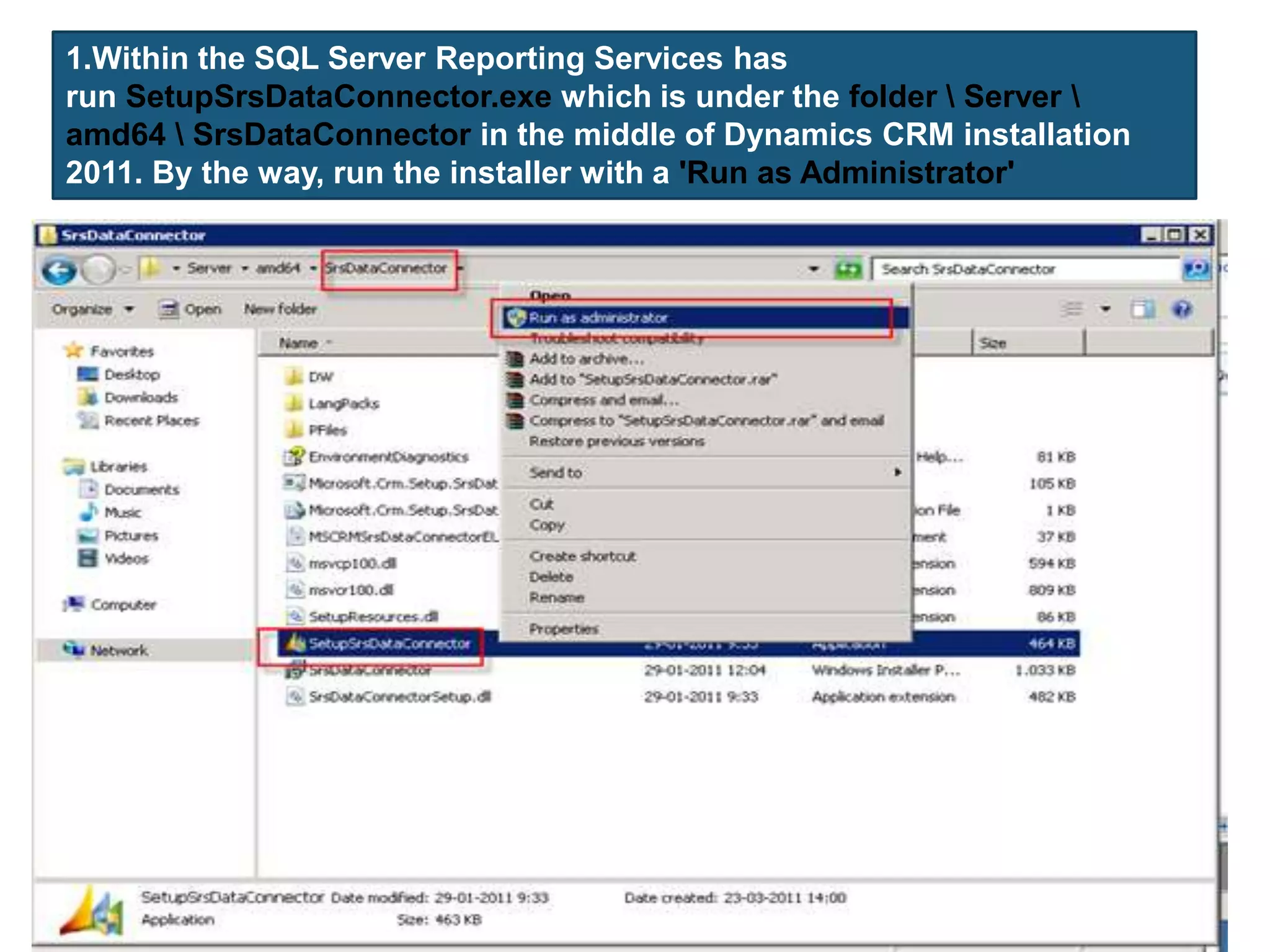Open Recent Places in Favorites
The height and width of the screenshot is (952, 1270).
[138, 421]
